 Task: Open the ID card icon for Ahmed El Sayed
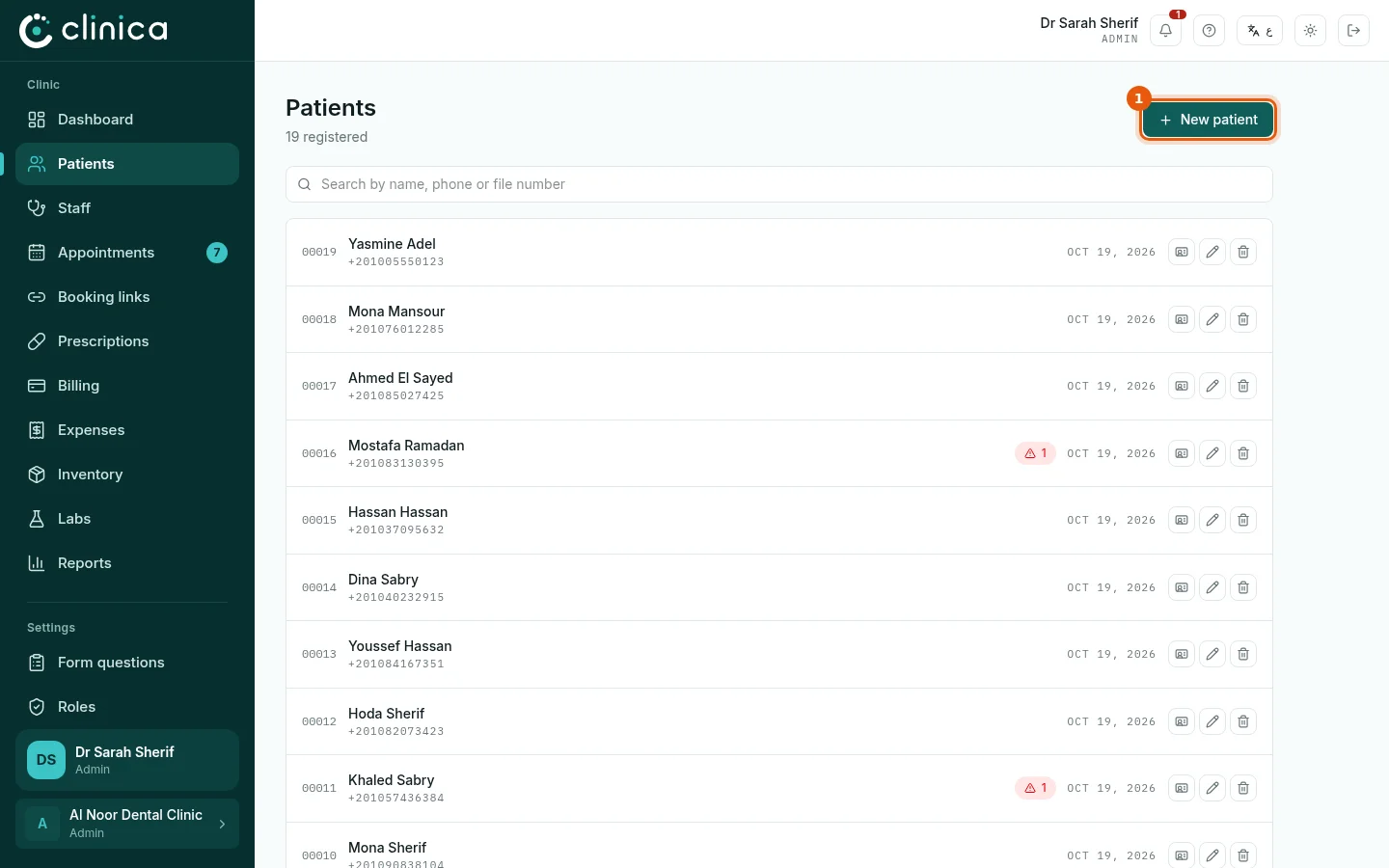pos(1182,386)
